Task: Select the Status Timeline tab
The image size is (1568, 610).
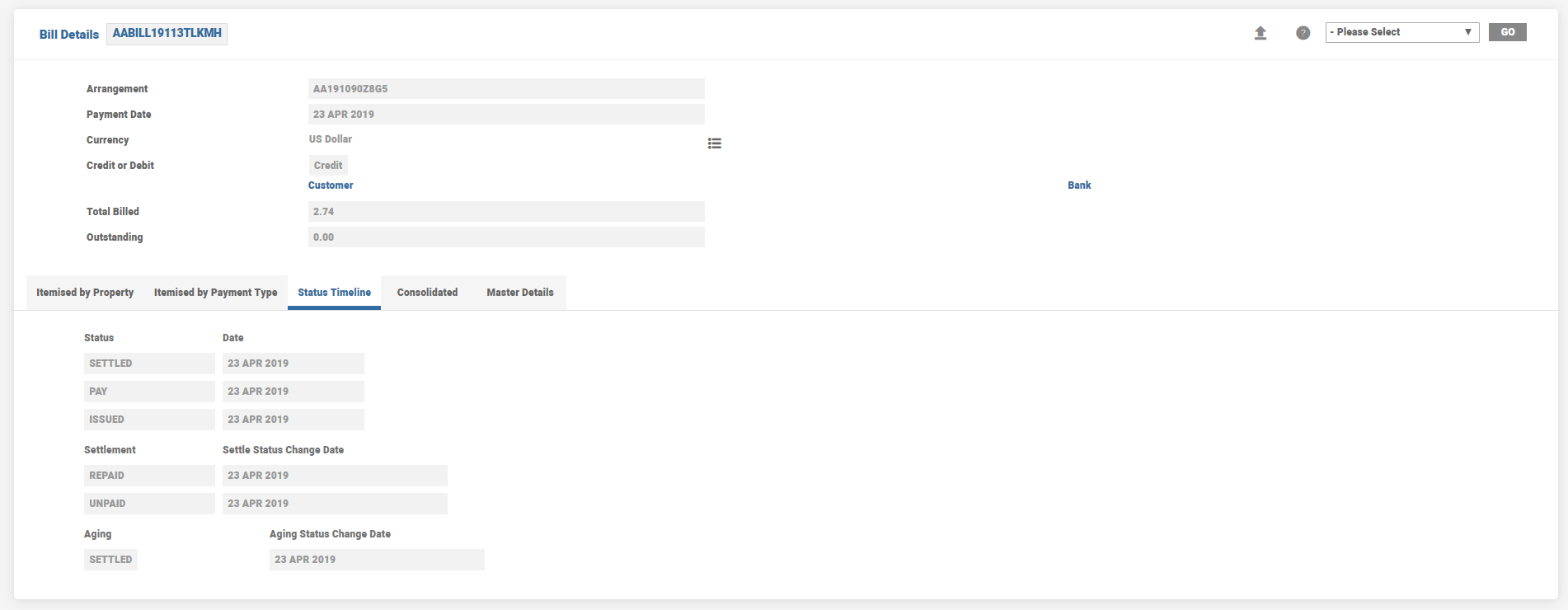Action: [x=334, y=293]
